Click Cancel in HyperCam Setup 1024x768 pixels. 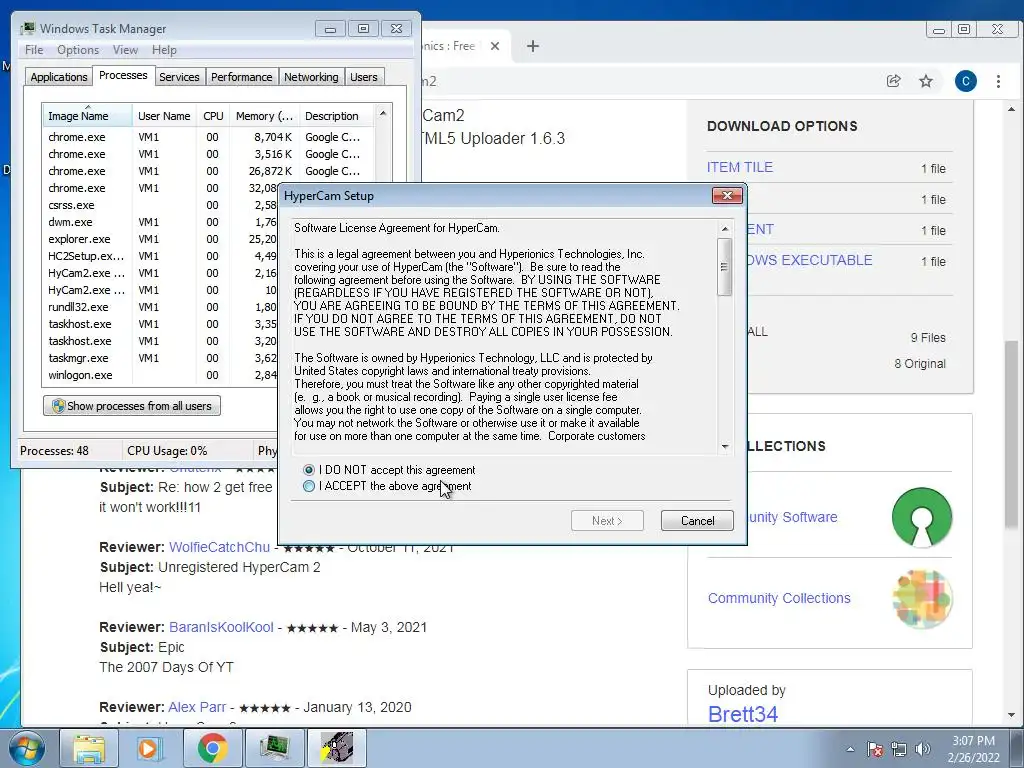697,520
